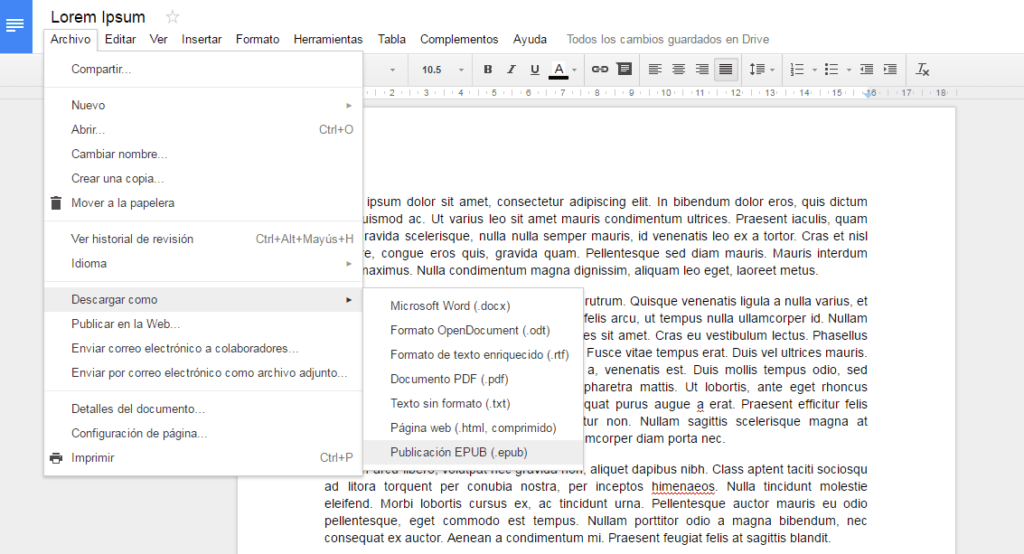Align text to the right

click(x=702, y=69)
